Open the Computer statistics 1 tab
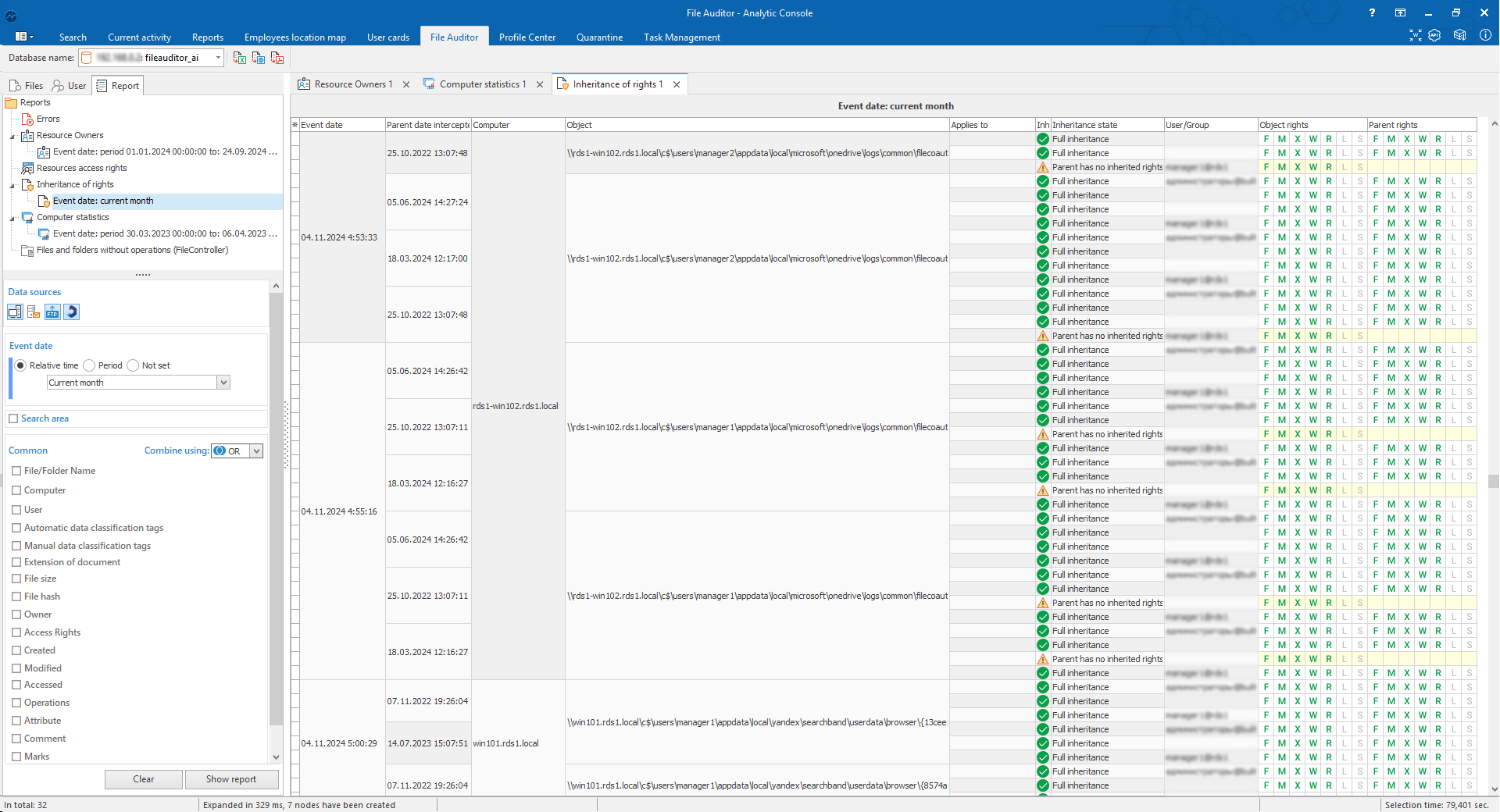 (482, 84)
